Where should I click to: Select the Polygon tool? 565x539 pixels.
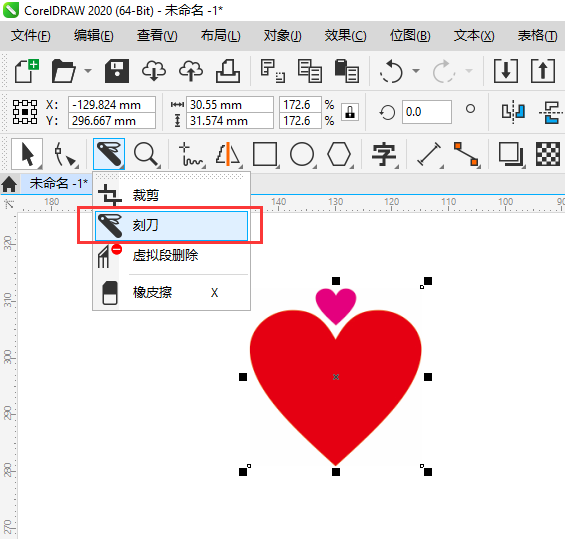pyautogui.click(x=339, y=154)
